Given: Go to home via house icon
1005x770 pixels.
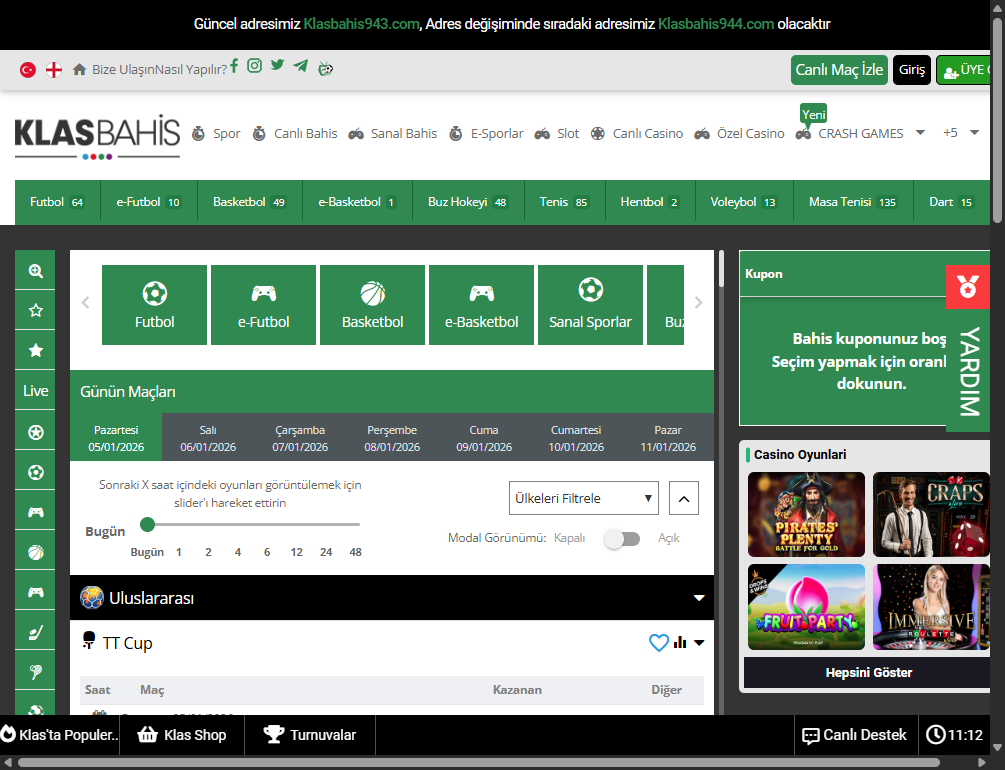Looking at the screenshot, I should 79,69.
